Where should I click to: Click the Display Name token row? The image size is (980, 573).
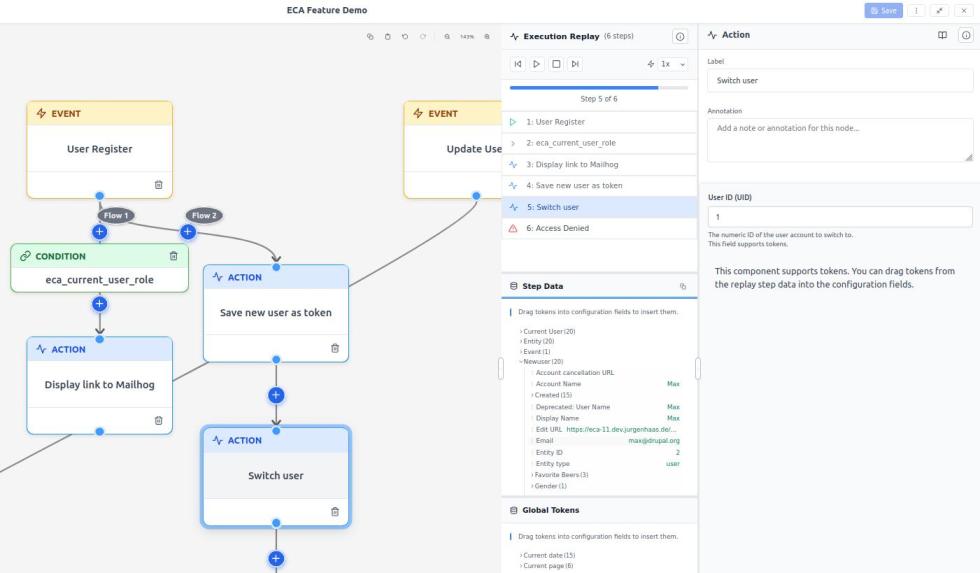point(606,418)
